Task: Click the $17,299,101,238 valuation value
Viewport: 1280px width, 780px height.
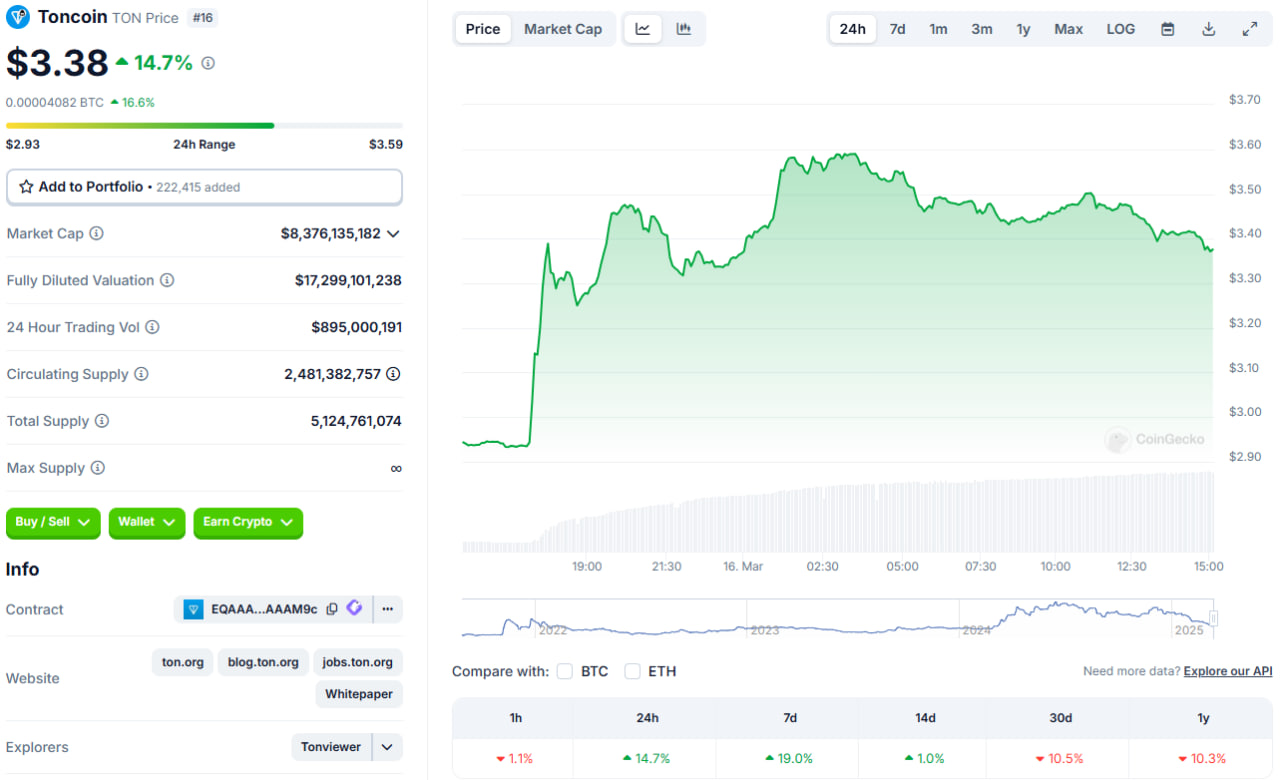Action: click(x=348, y=281)
